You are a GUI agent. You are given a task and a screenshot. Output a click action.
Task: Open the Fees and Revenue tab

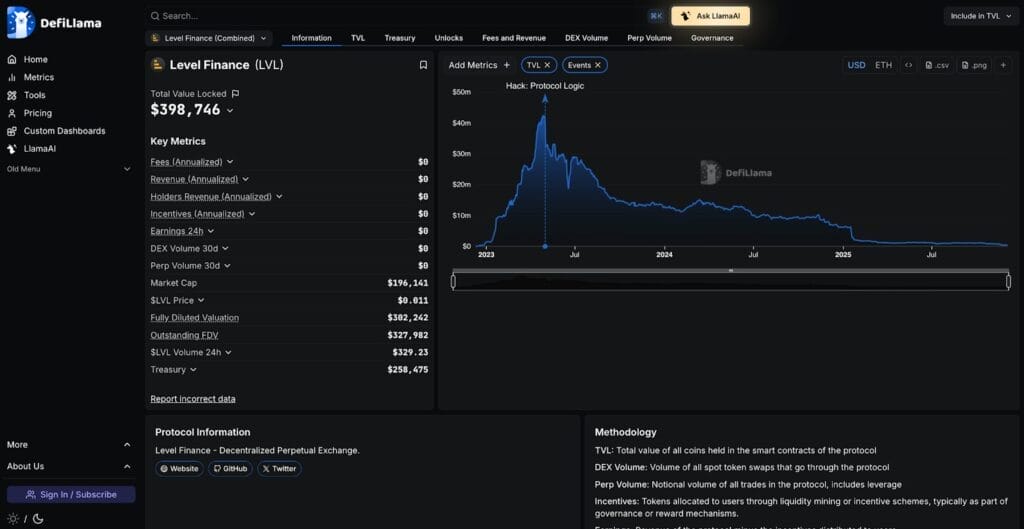coord(514,38)
